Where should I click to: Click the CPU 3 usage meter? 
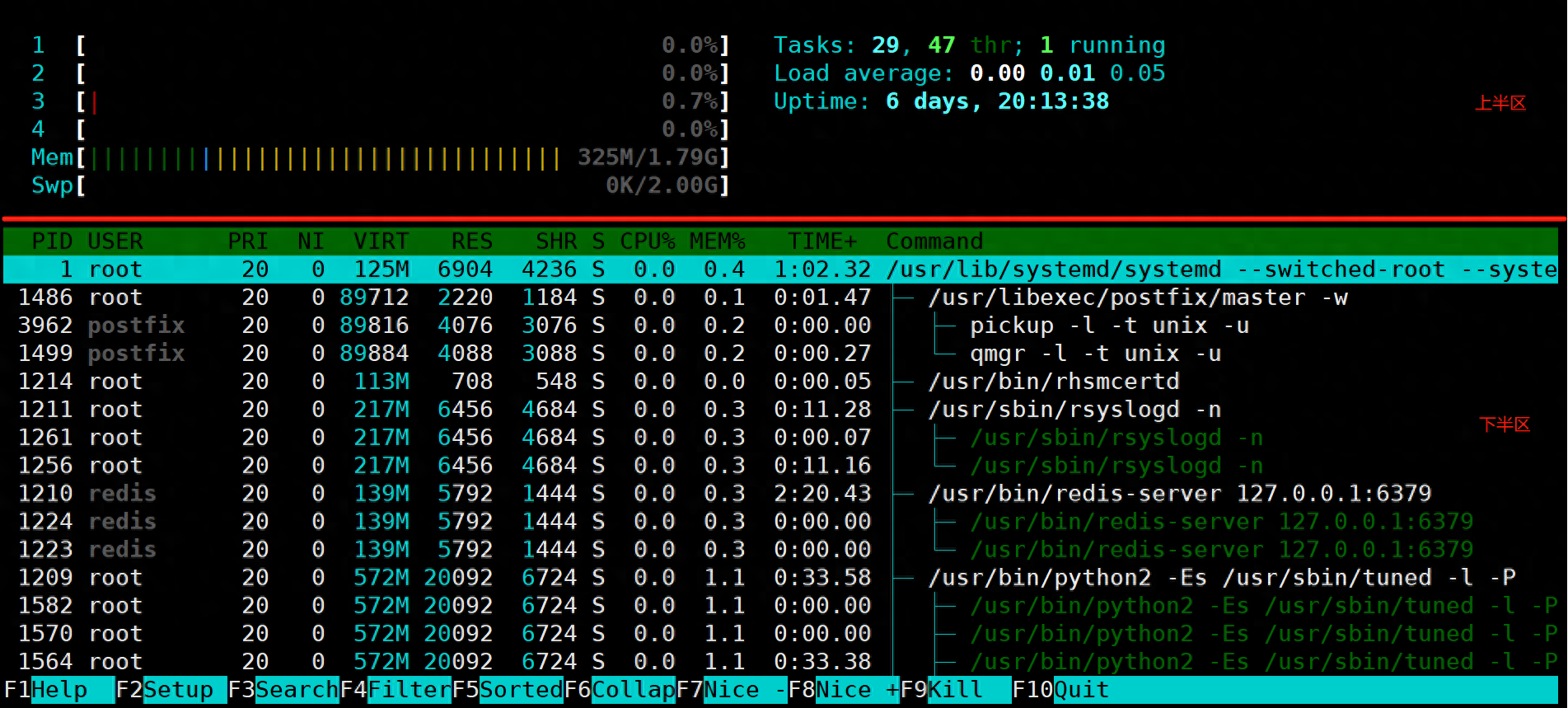click(x=381, y=101)
